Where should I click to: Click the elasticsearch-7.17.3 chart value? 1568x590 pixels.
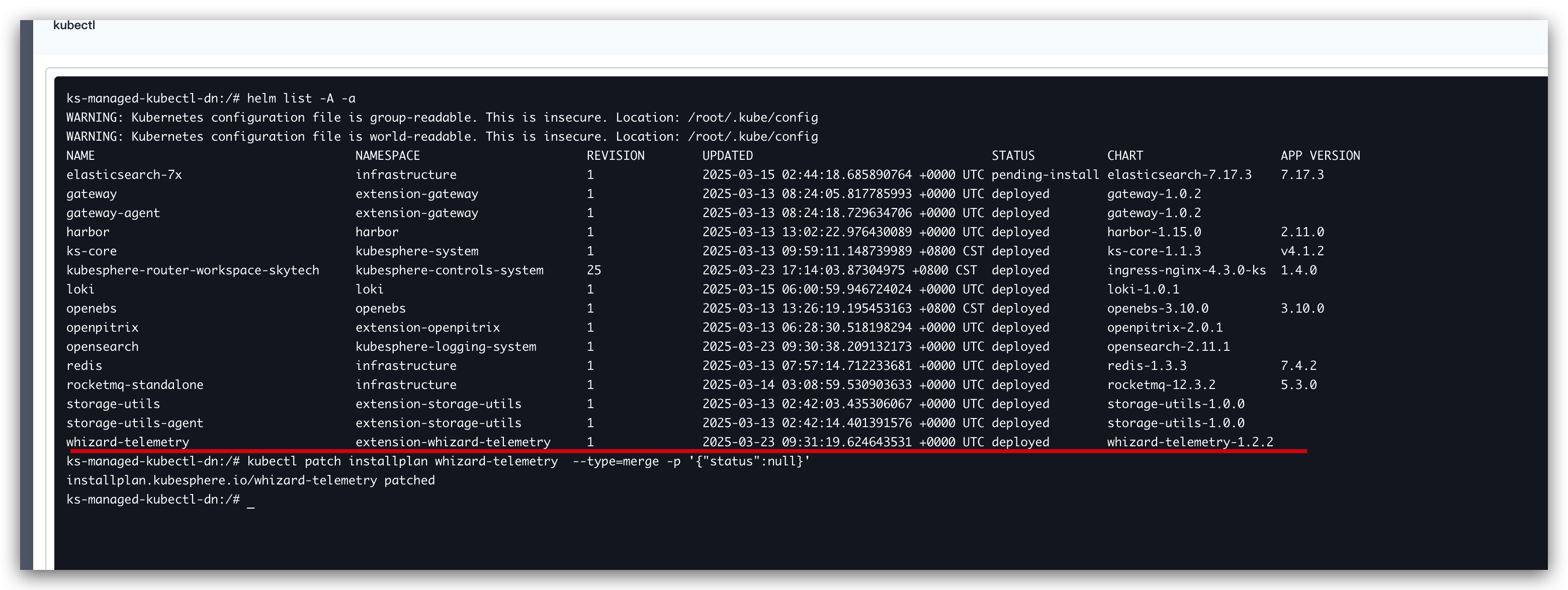[x=1179, y=175]
